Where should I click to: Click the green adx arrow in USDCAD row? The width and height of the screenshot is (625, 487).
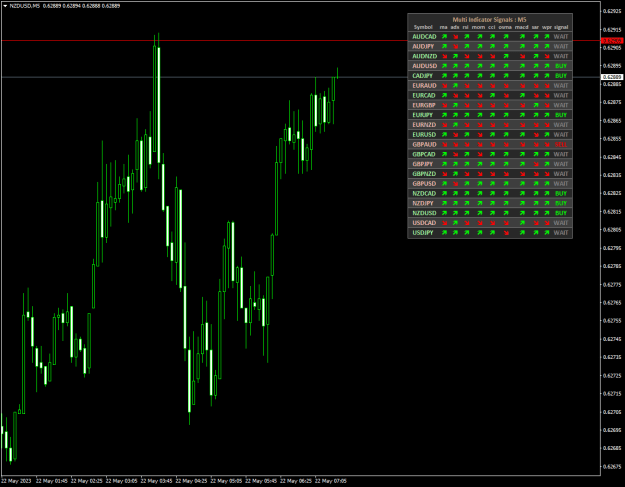(455, 223)
